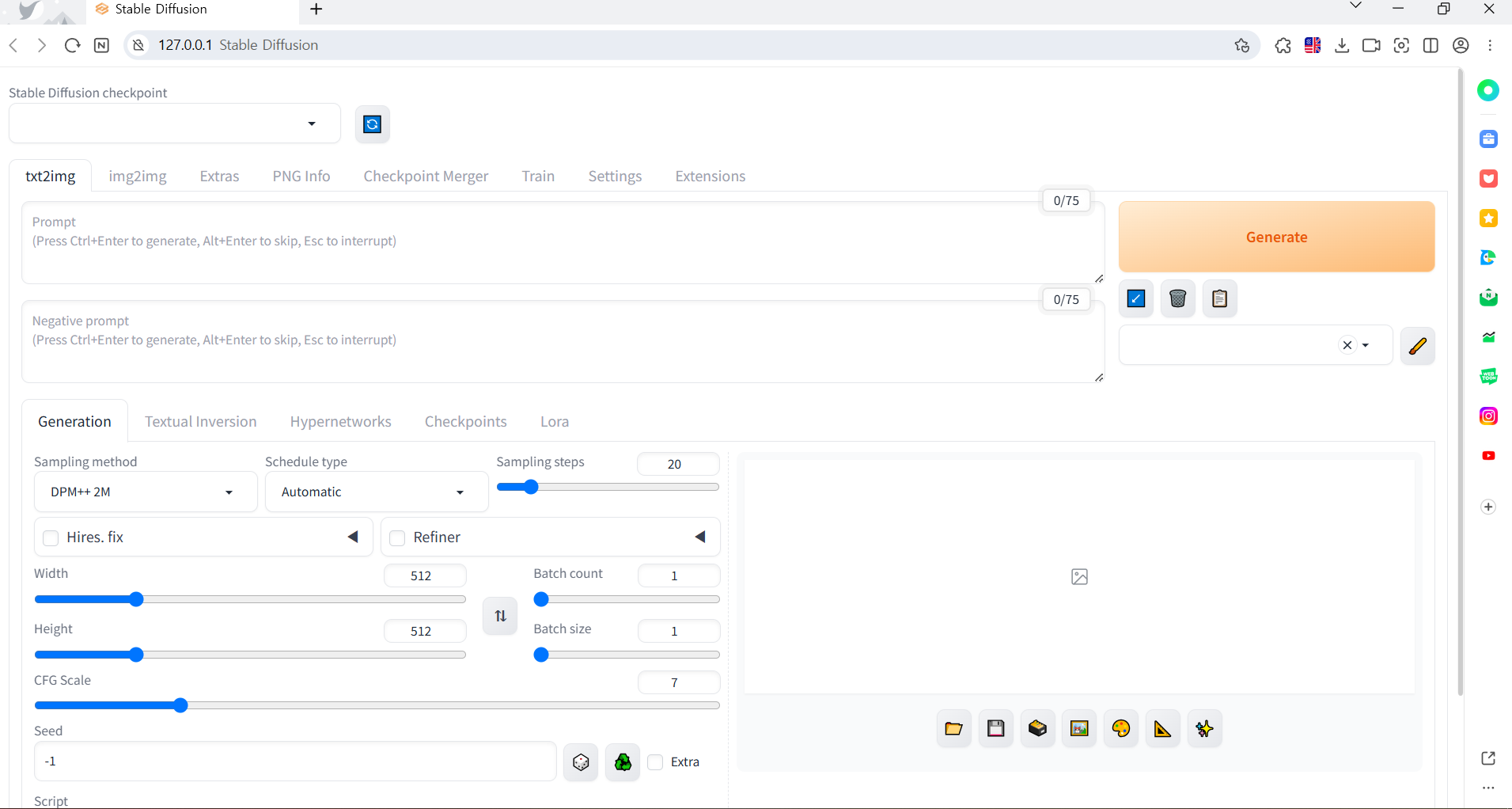Open the Instagram sidebar icon
The image size is (1512, 809).
click(1488, 416)
